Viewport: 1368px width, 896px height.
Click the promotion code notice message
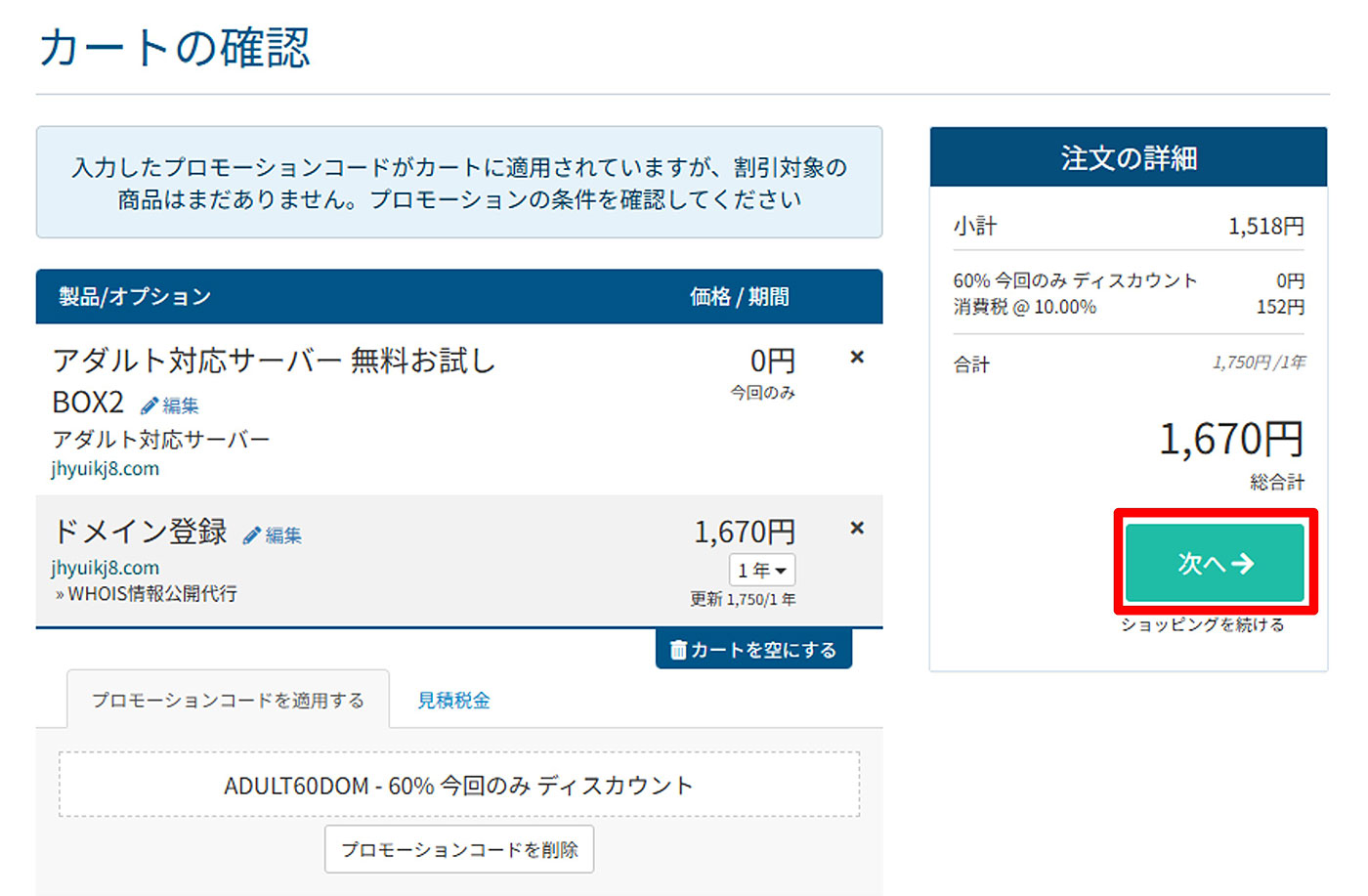tap(459, 183)
